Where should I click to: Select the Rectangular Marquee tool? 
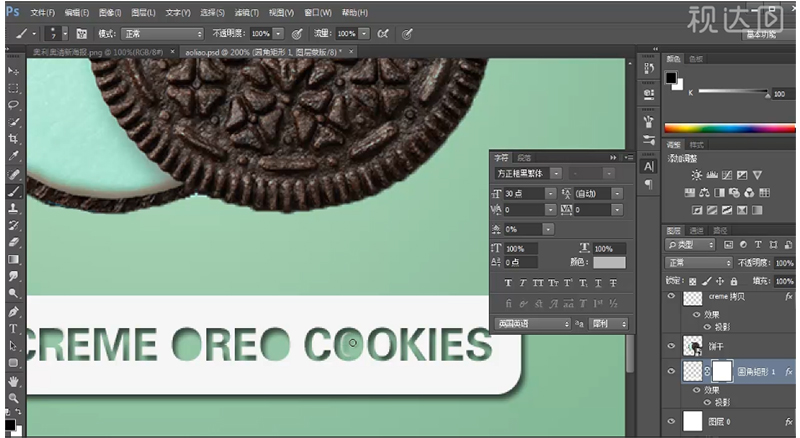tap(14, 88)
